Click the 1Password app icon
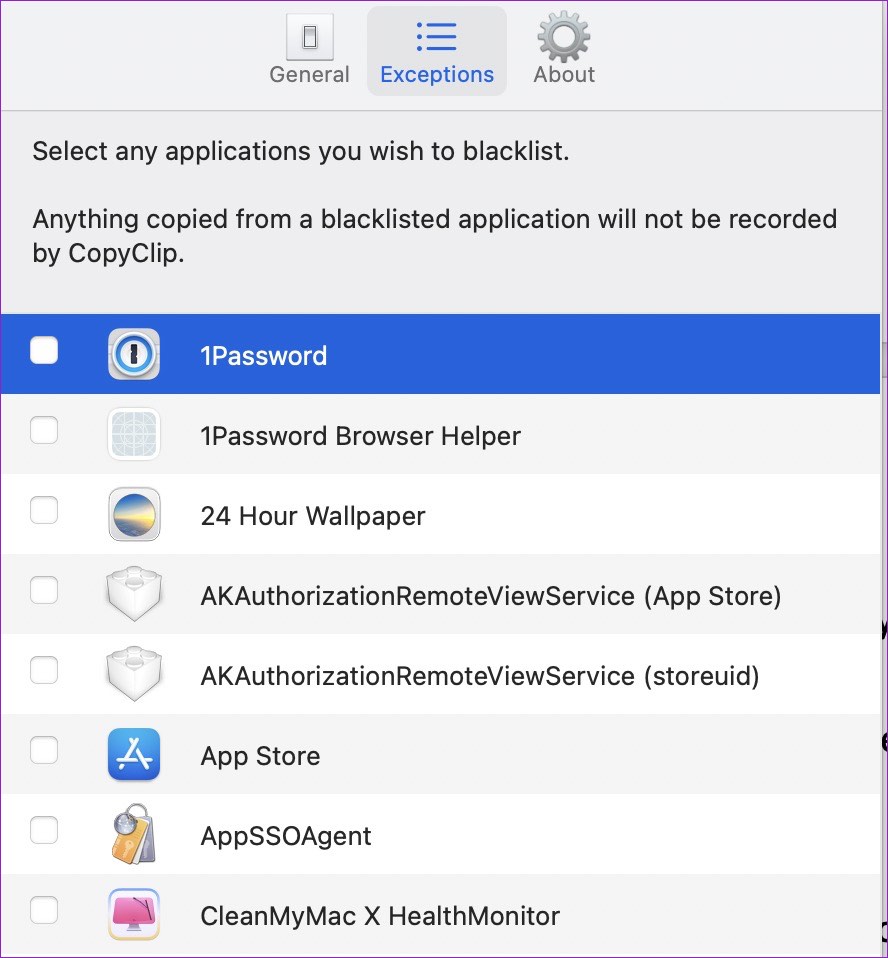The image size is (888, 958). point(134,354)
